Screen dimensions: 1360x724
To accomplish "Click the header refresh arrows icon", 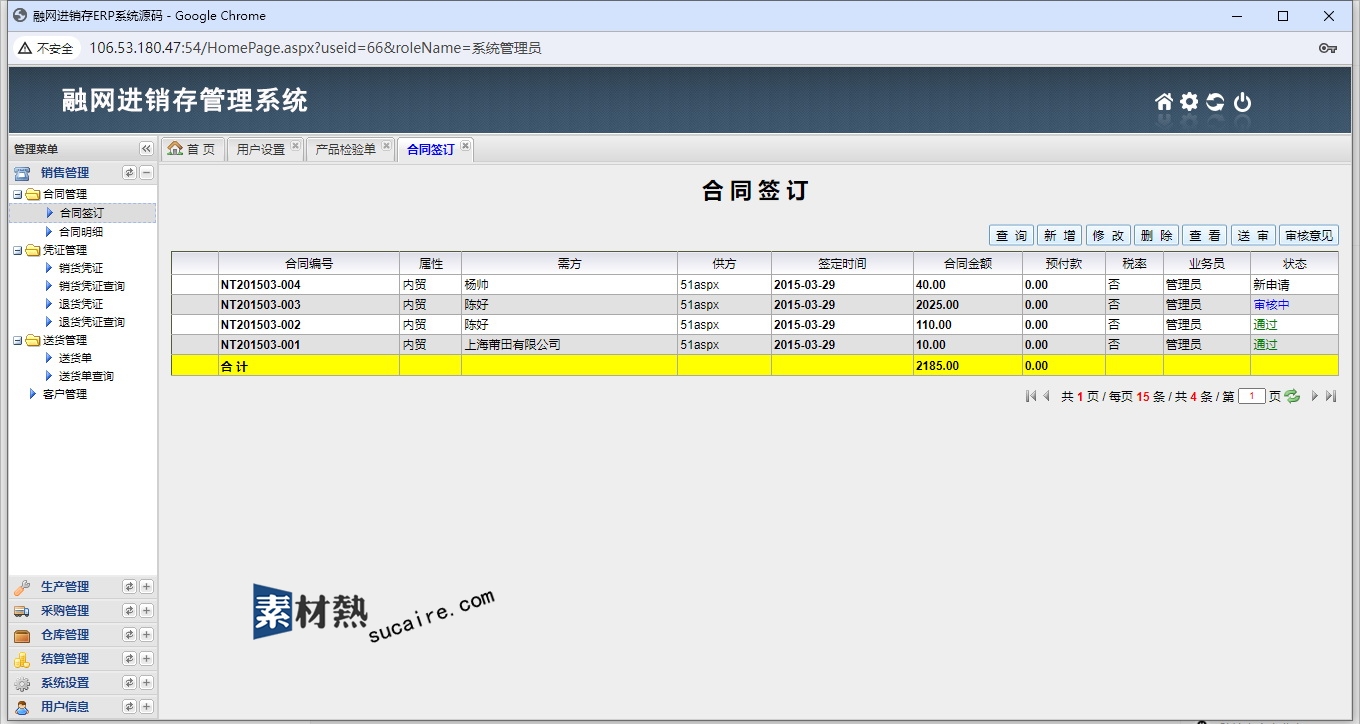I will [x=1215, y=102].
